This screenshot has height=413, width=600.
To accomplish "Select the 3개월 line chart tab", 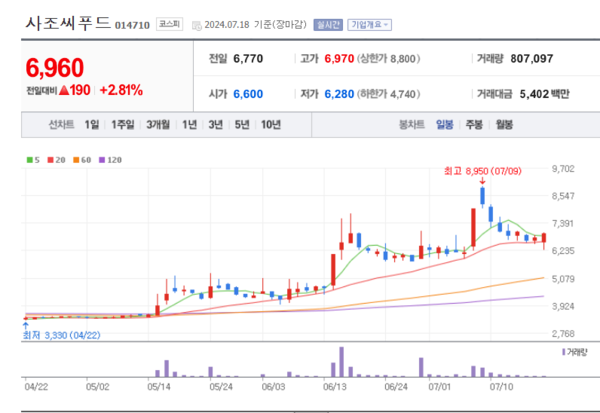I will (158, 124).
